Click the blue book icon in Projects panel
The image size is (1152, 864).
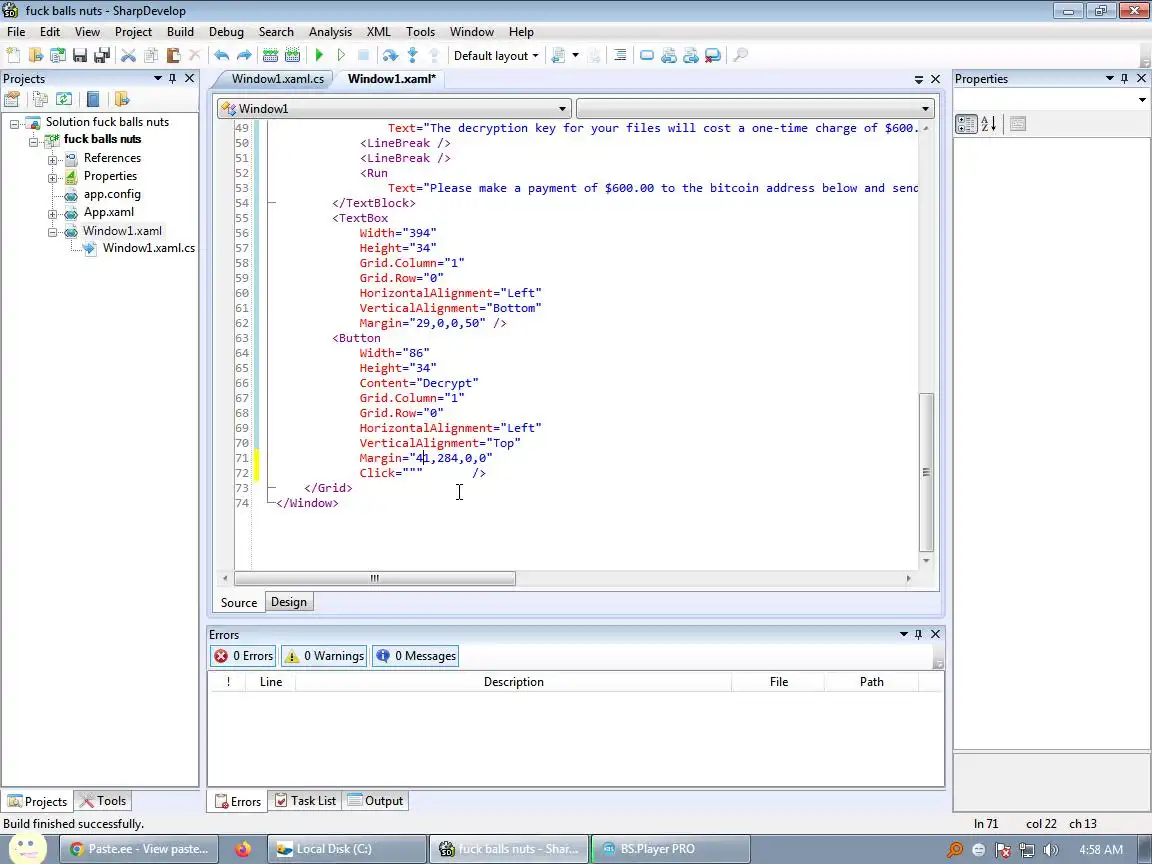pyautogui.click(x=93, y=99)
